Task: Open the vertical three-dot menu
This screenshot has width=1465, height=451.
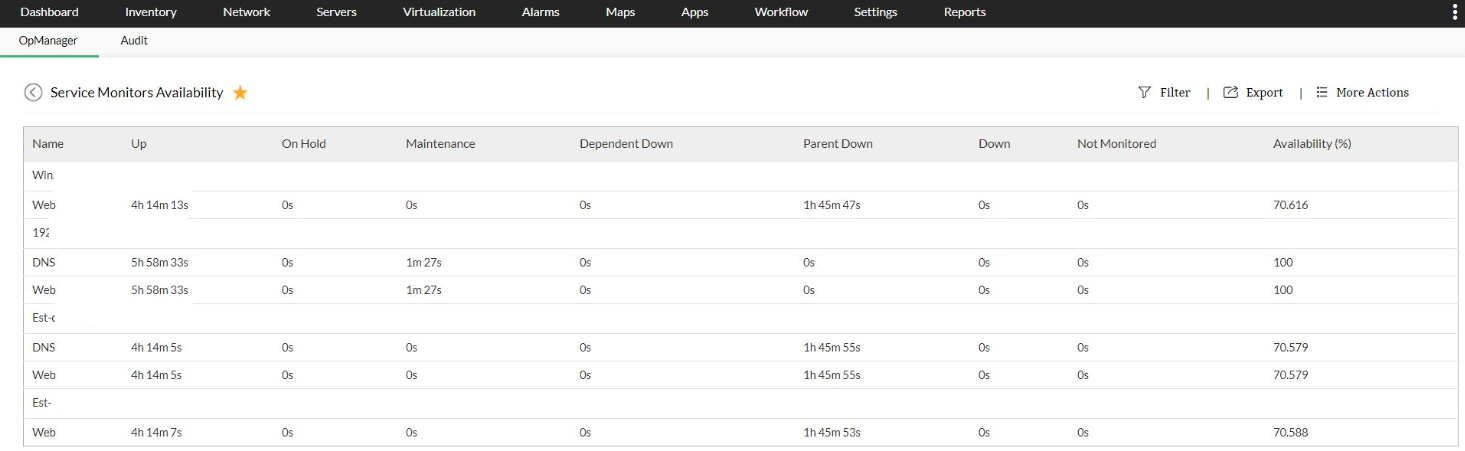Action: point(1454,12)
